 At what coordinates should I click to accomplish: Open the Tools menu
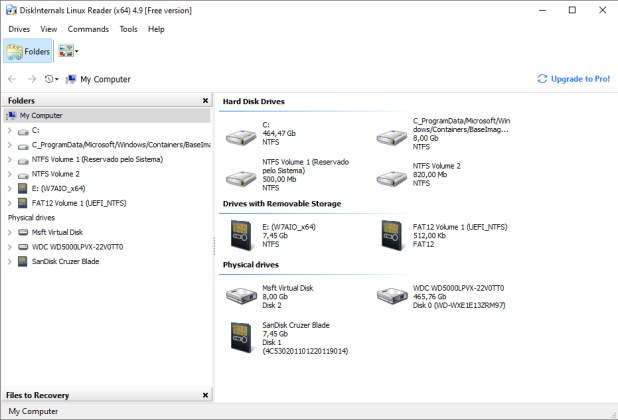(128, 29)
